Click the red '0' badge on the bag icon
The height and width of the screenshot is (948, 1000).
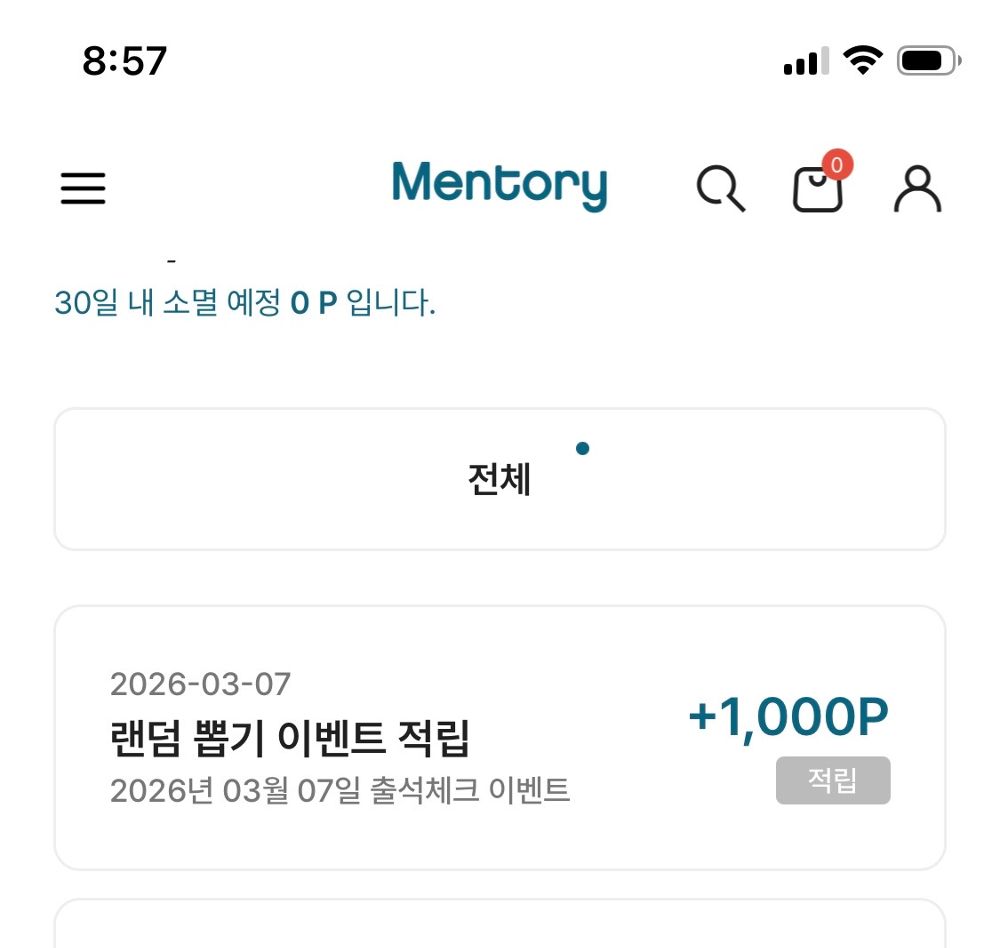[x=838, y=166]
